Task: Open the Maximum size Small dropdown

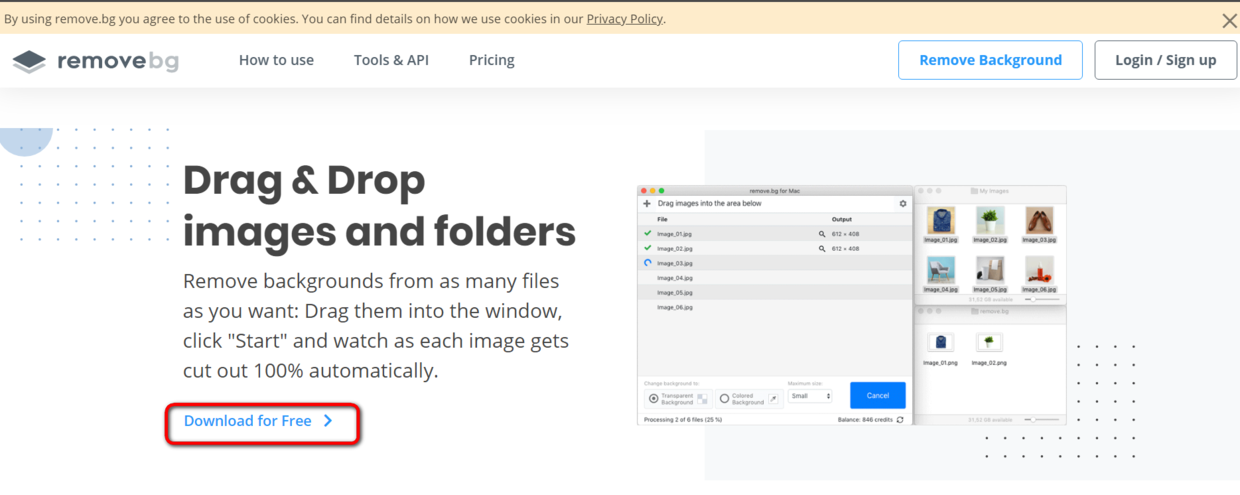Action: [x=810, y=396]
